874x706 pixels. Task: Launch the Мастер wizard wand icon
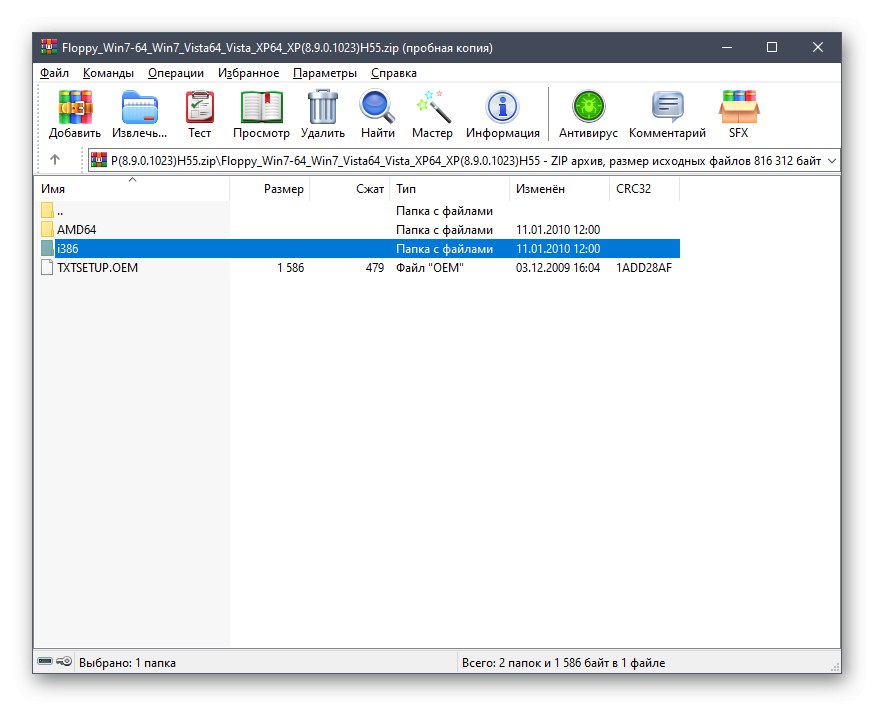[x=433, y=107]
